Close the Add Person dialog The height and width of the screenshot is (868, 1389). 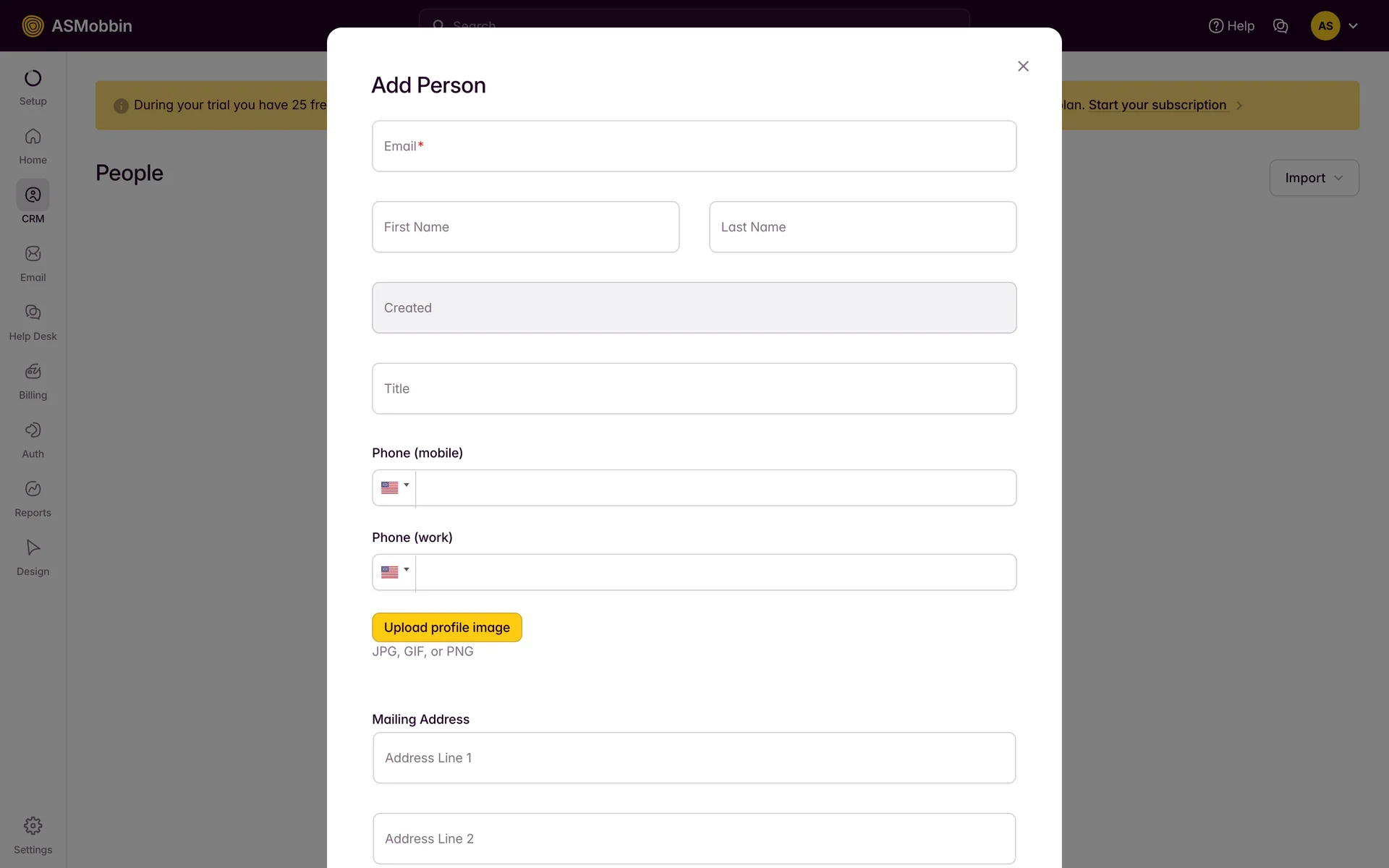1023,67
